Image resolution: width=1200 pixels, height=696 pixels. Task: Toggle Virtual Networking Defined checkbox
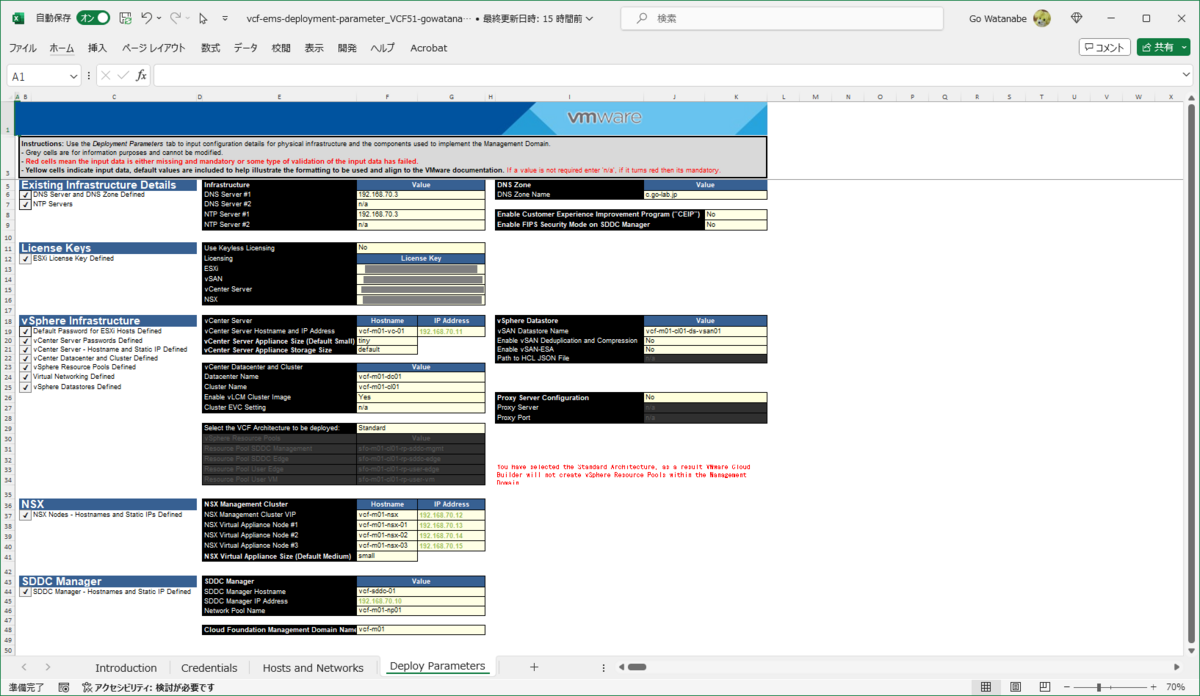[x=25, y=377]
